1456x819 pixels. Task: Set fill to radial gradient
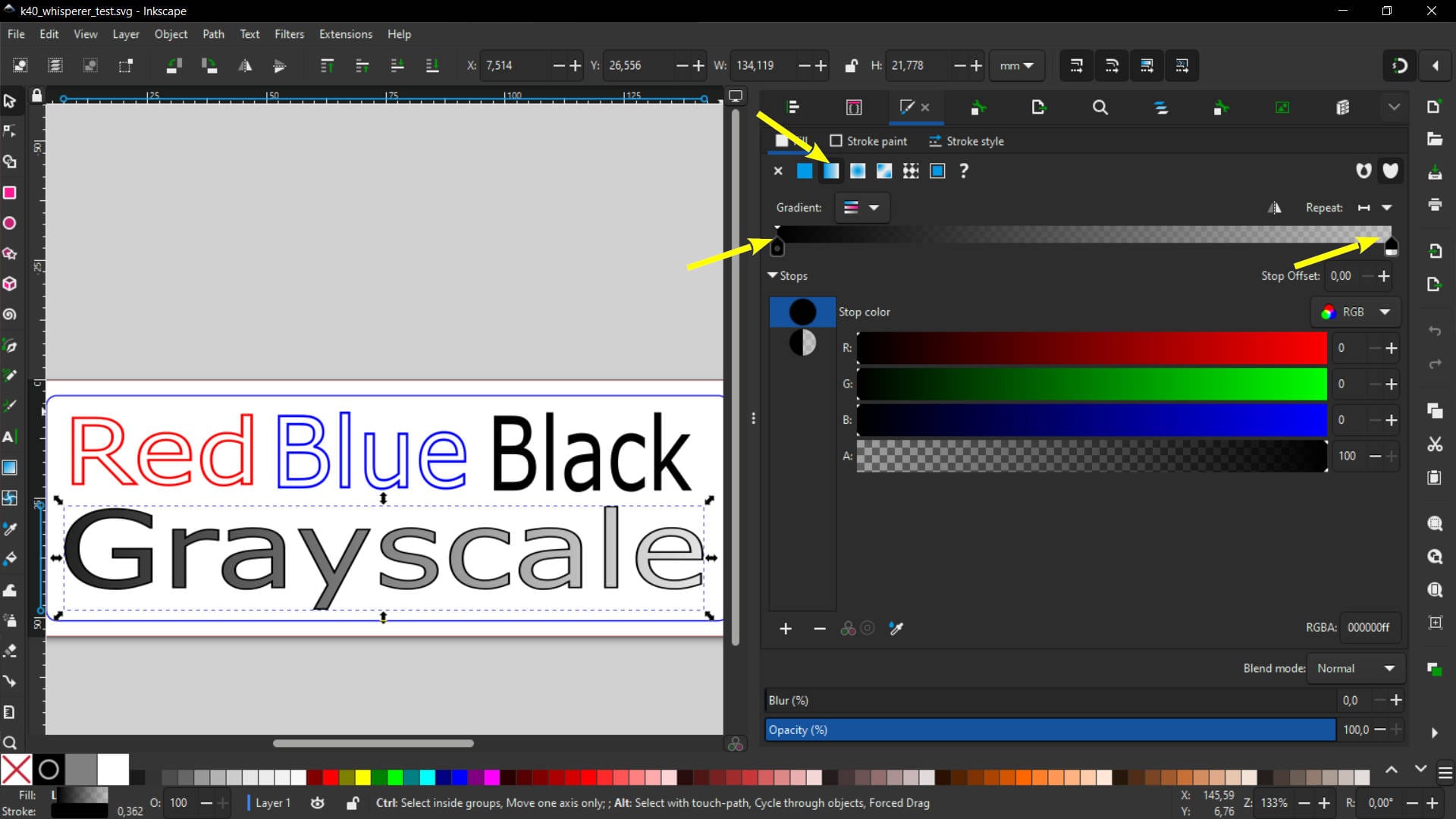[x=857, y=171]
